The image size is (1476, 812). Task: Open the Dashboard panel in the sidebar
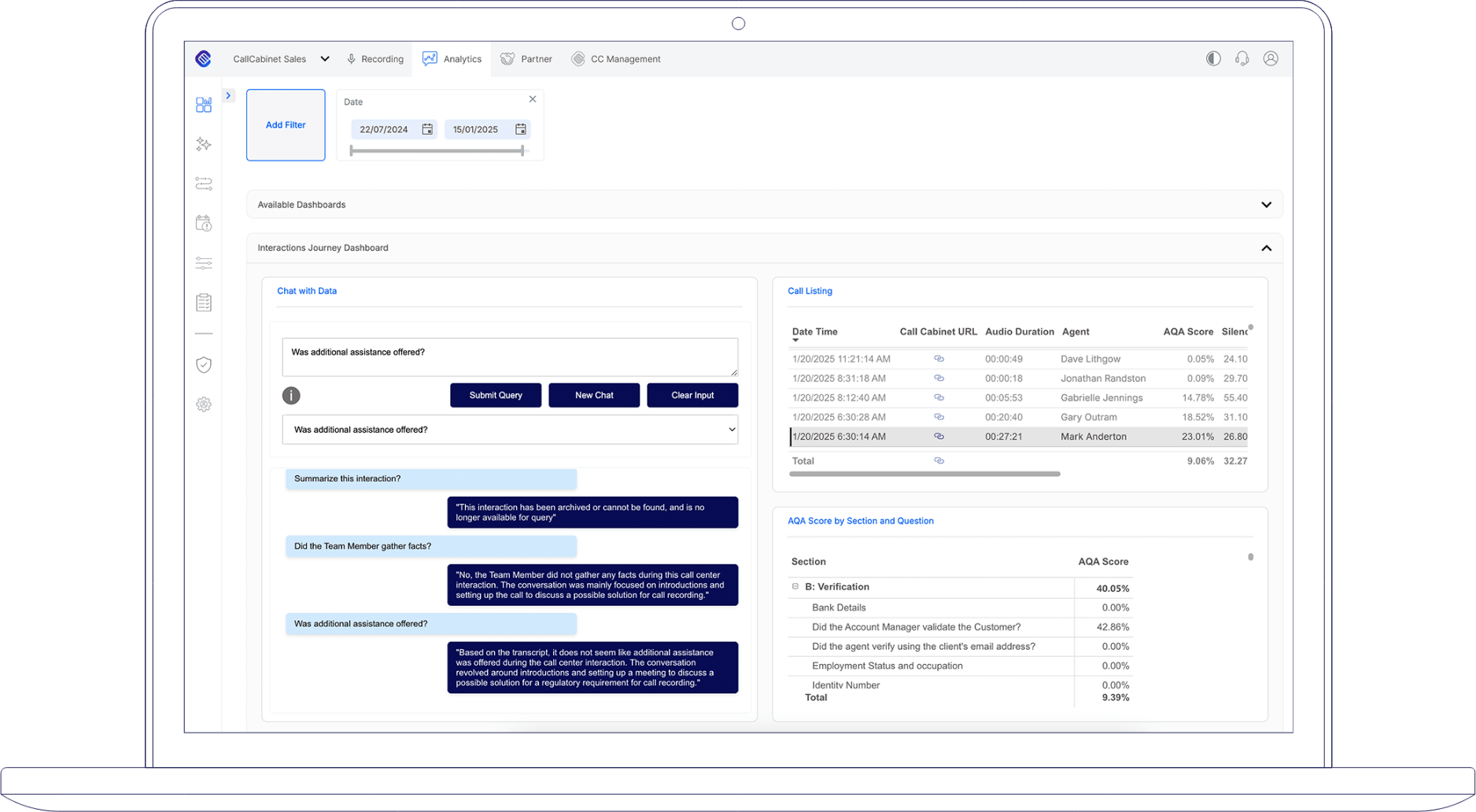[203, 104]
